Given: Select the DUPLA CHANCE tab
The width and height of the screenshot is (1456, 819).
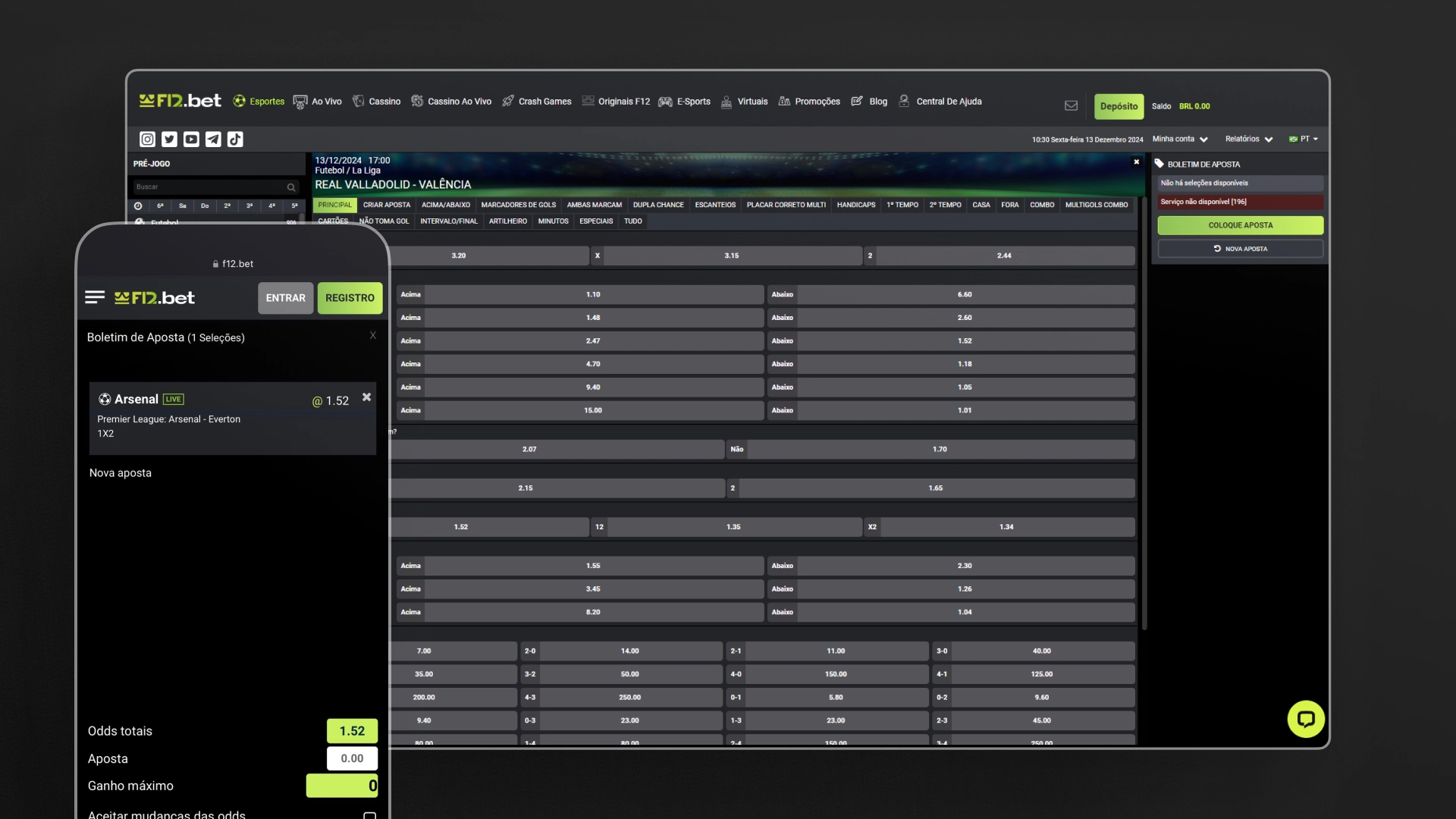Looking at the screenshot, I should pyautogui.click(x=658, y=205).
